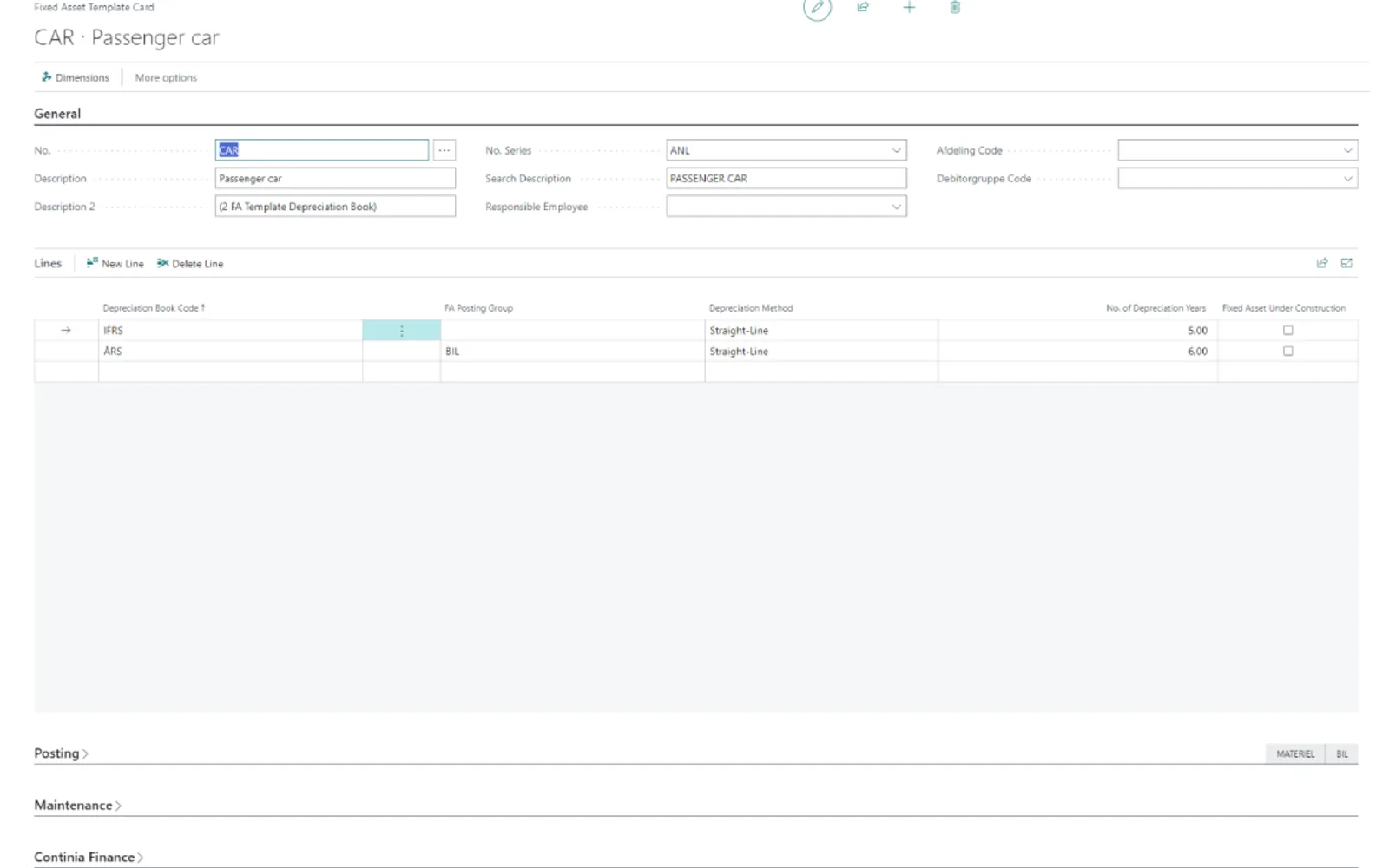Click the MATERIEL summary tag in Posting

click(x=1295, y=754)
